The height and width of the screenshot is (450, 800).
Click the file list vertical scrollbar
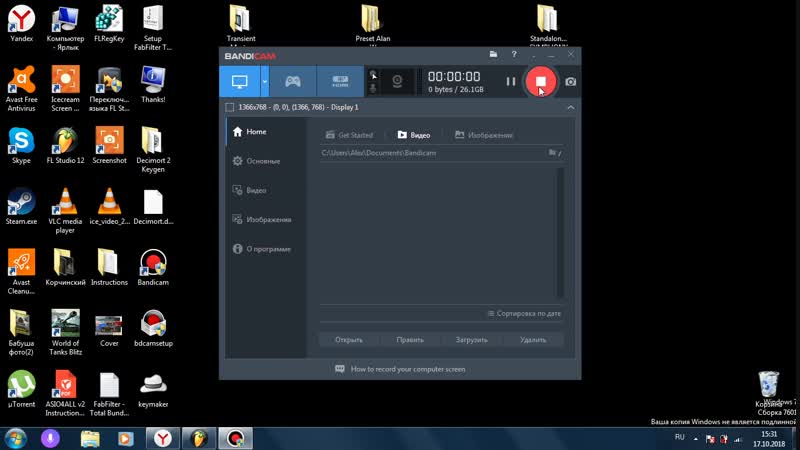(x=560, y=232)
